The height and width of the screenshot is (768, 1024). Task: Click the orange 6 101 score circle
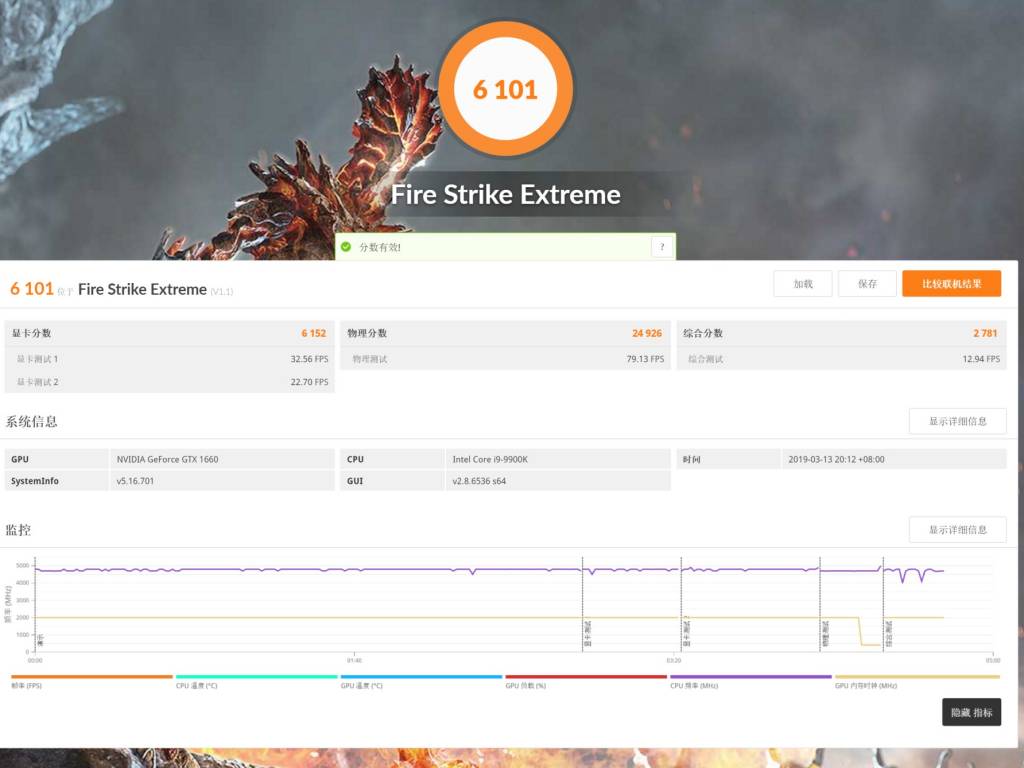click(x=505, y=89)
